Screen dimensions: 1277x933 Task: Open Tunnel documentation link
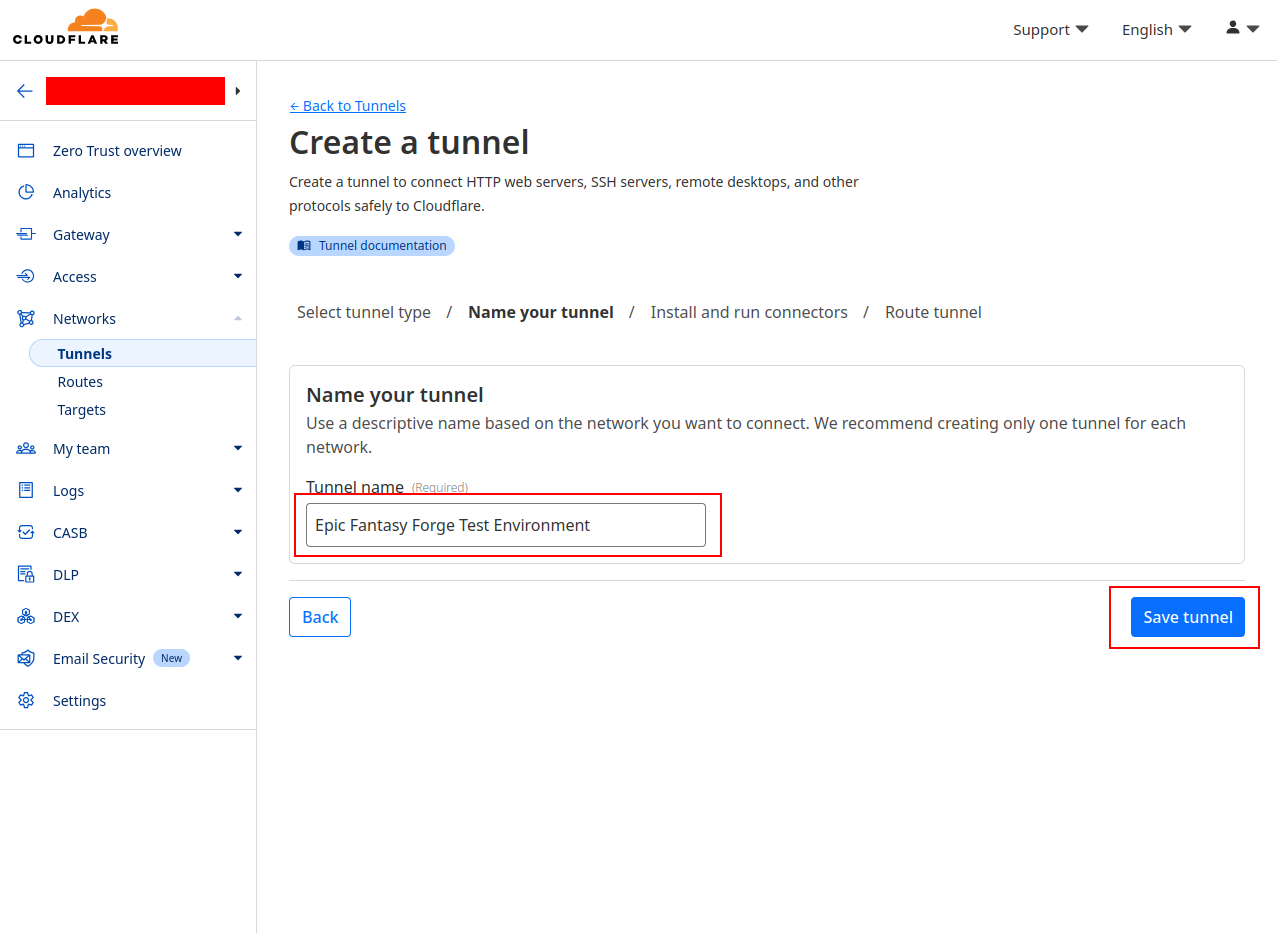coord(372,246)
